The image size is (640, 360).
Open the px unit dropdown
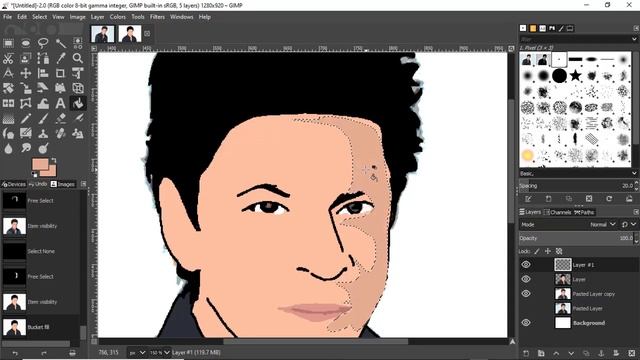point(137,353)
